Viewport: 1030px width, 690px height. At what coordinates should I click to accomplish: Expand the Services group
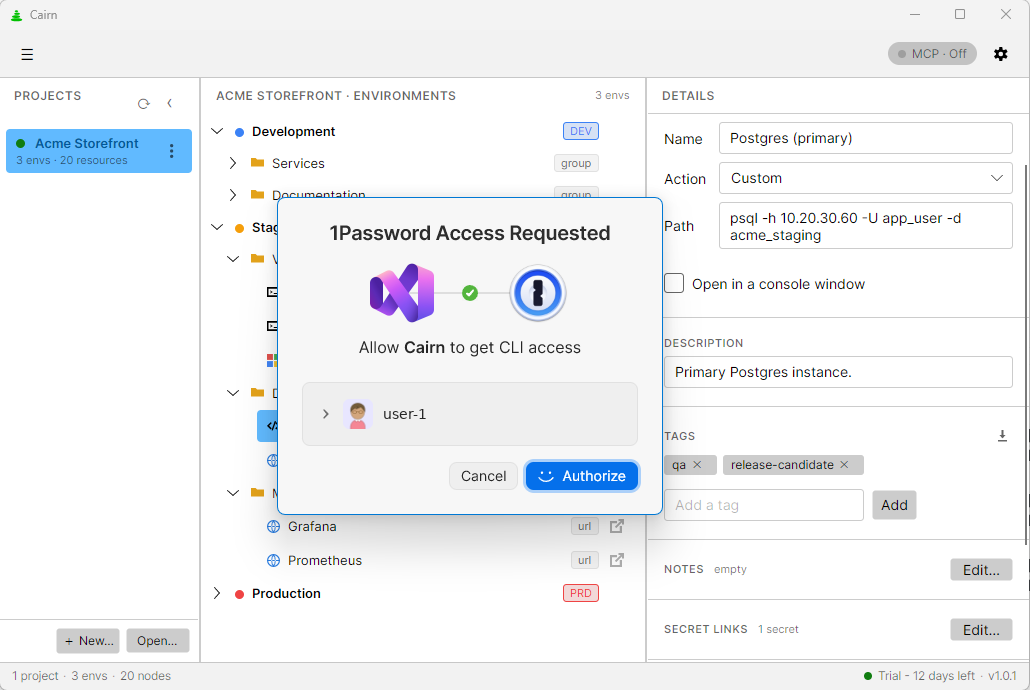pos(233,163)
